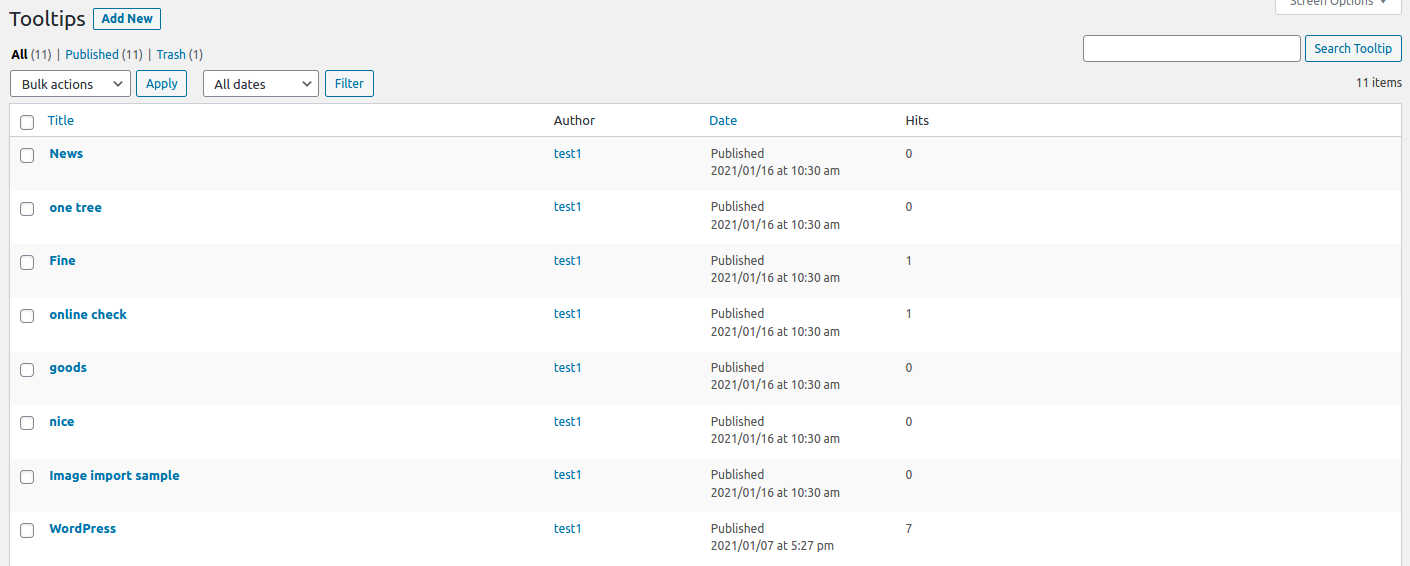Open the one tree tooltip

point(75,208)
